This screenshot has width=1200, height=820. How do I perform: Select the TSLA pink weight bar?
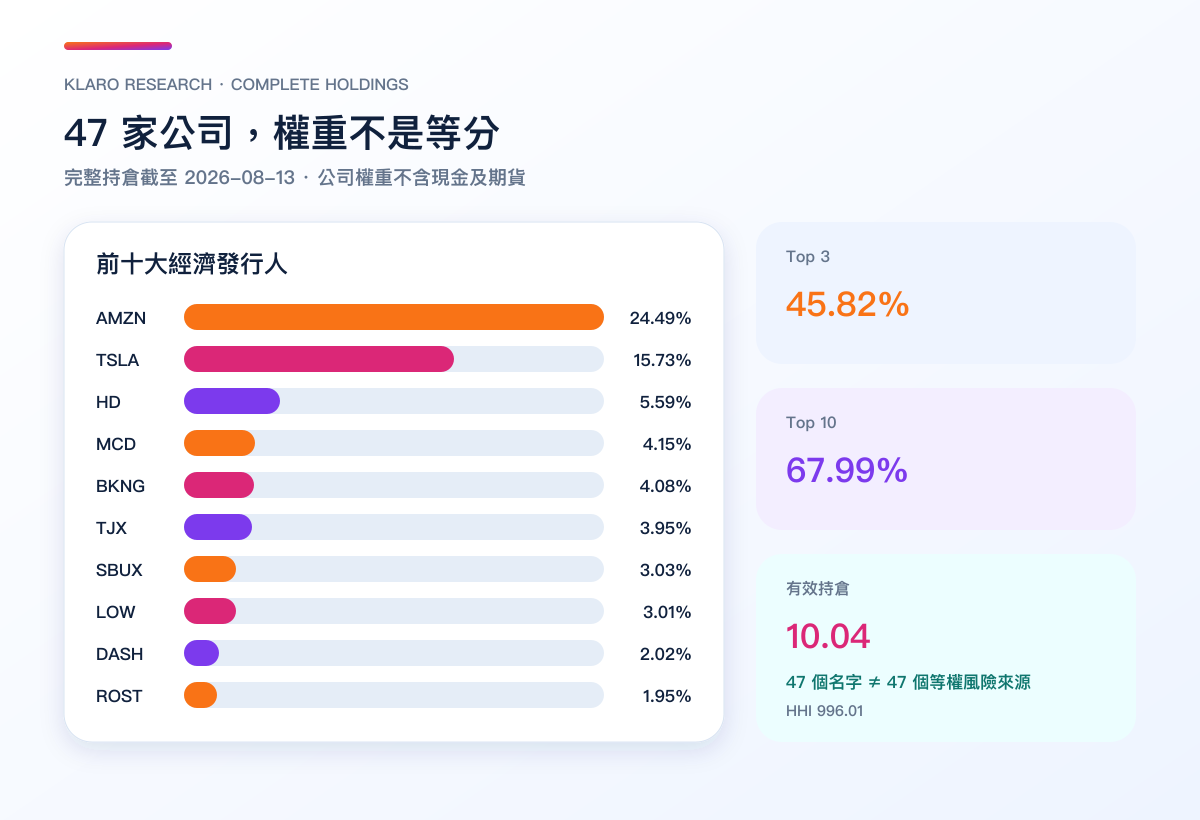(319, 359)
